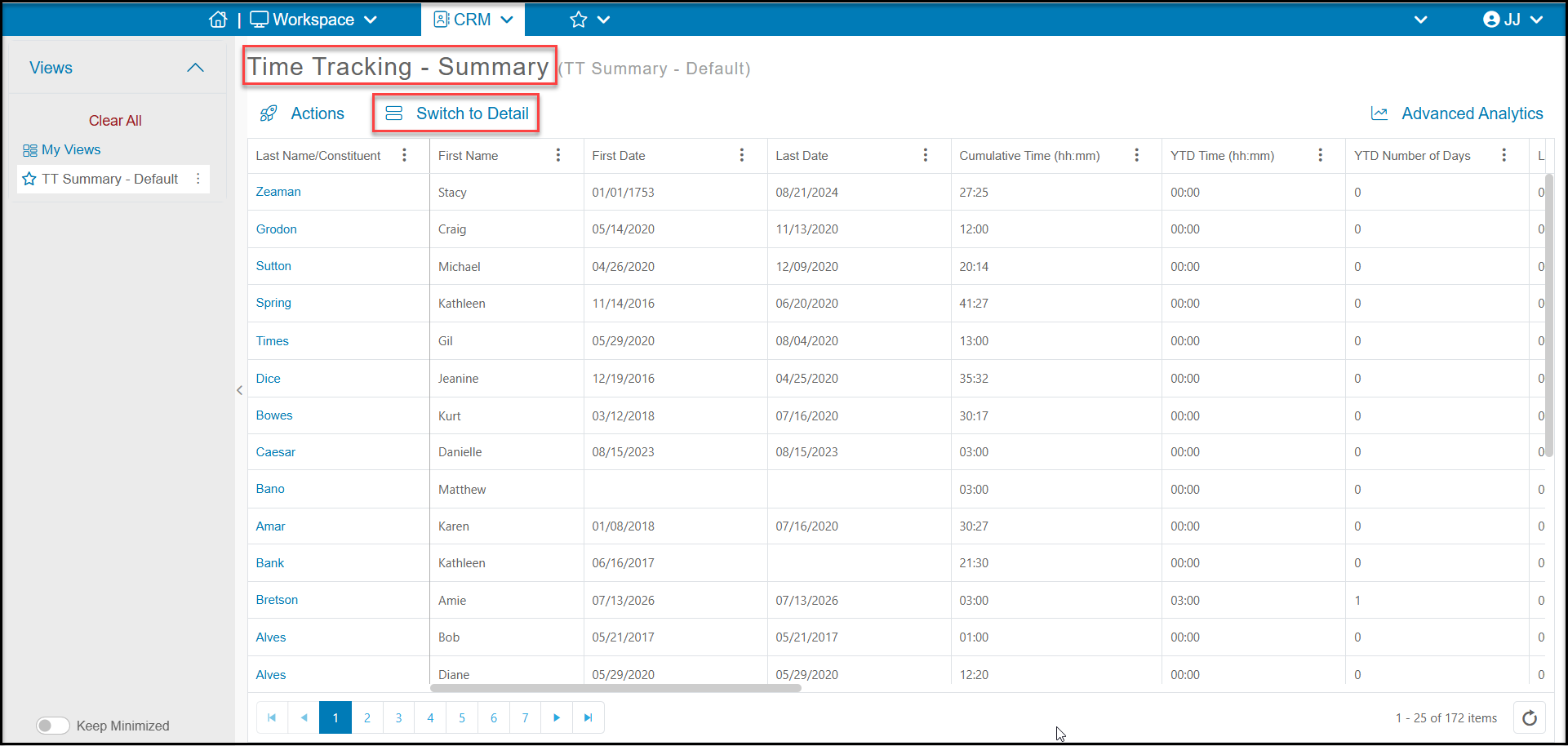Screen dimensions: 1568x746
Task: Toggle the Keep Minimized switch
Action: click(53, 726)
